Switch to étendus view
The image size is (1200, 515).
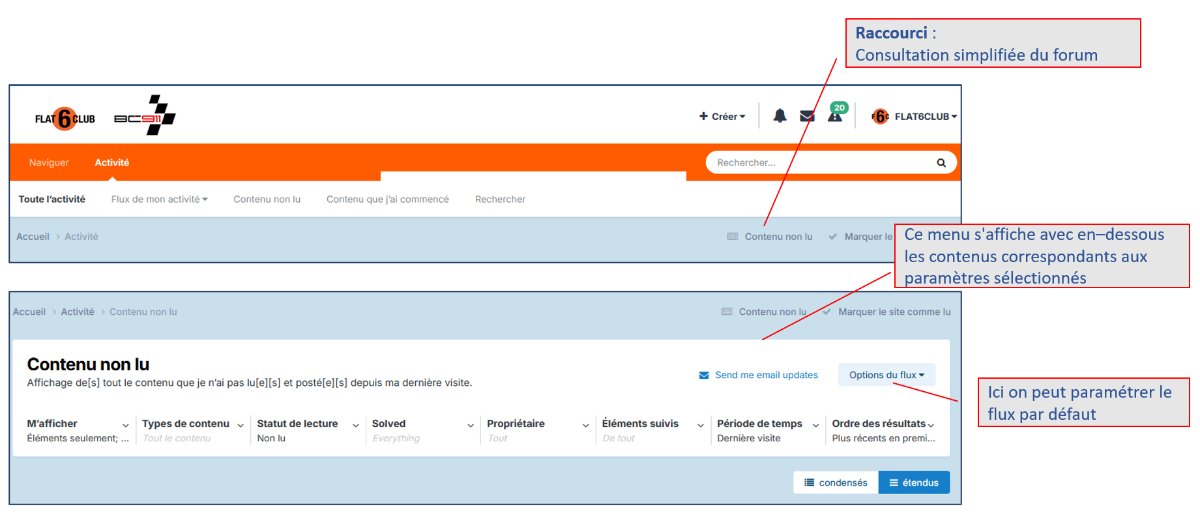click(914, 482)
